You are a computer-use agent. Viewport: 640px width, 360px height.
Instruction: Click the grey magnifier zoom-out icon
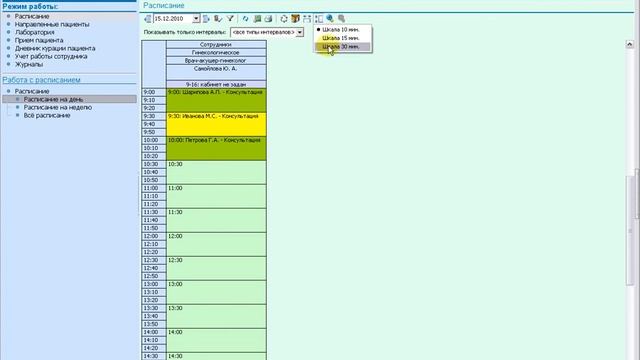click(x=342, y=19)
